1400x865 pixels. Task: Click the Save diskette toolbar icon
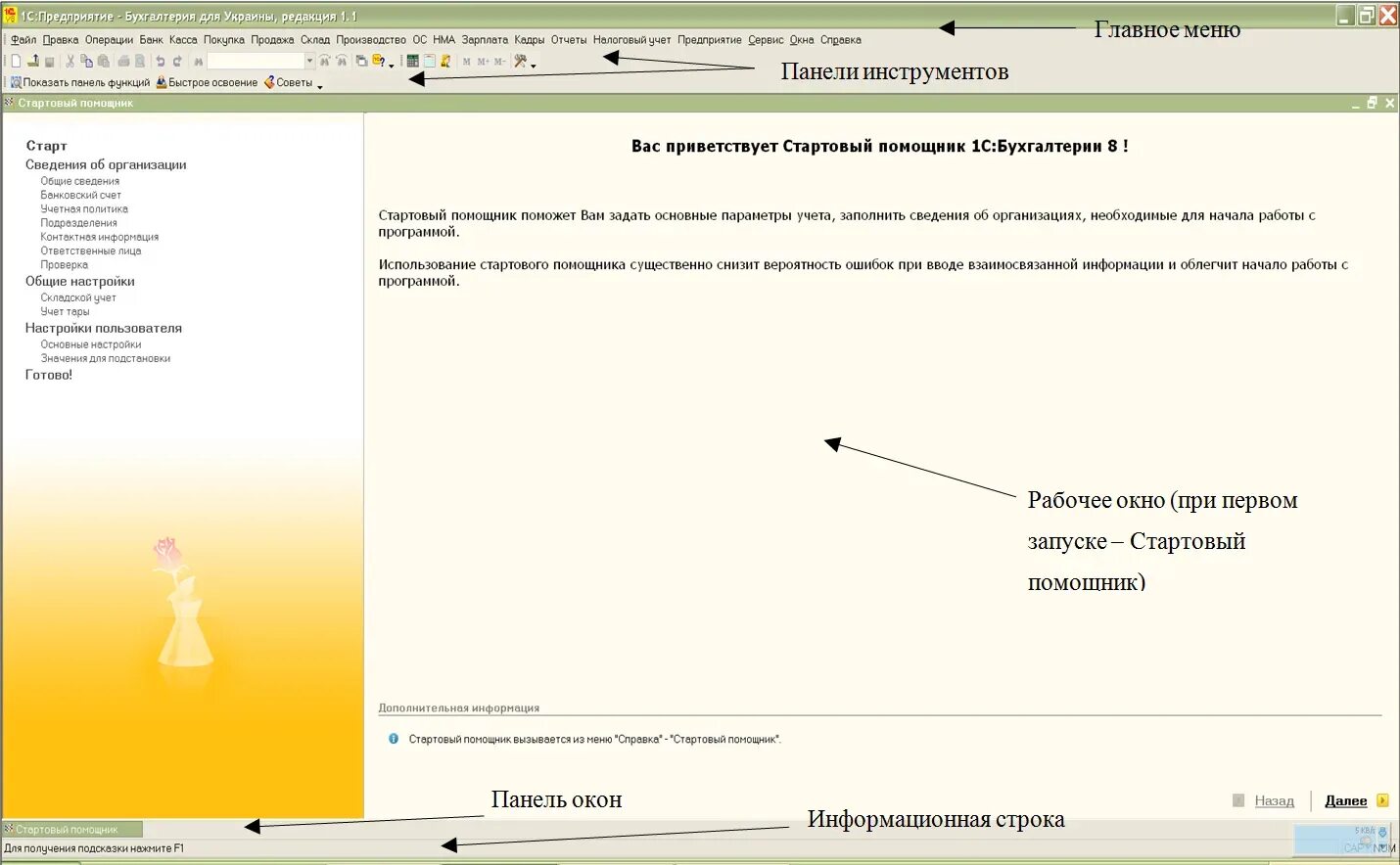[50, 62]
